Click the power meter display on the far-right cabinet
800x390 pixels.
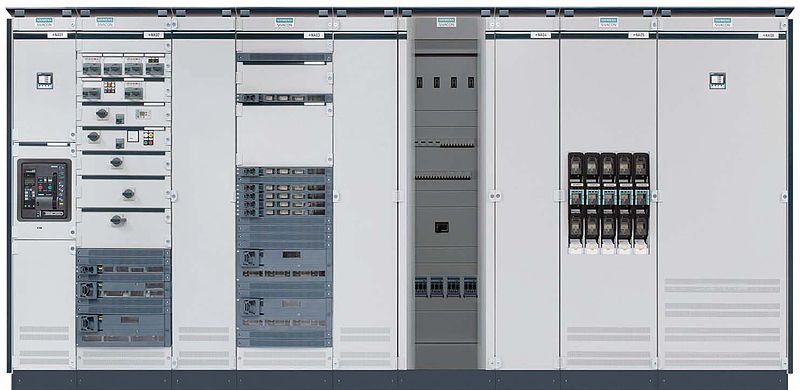pos(717,81)
